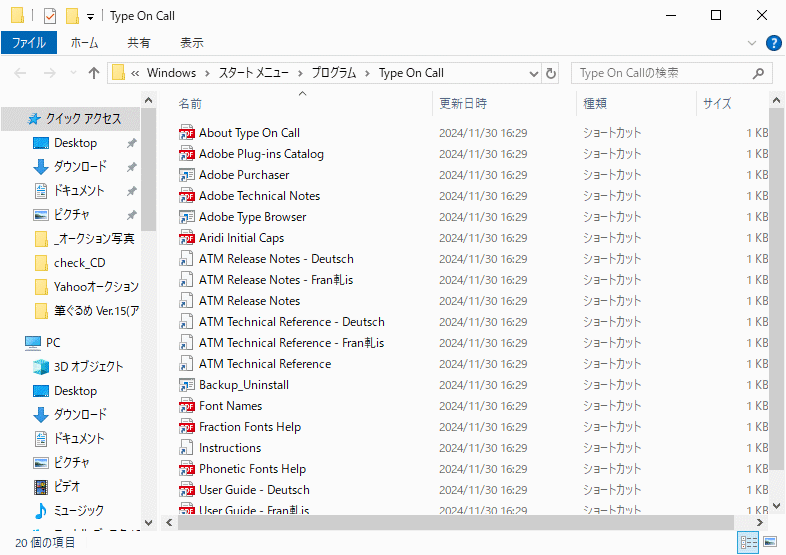
Task: Click the Backup_Uninstall shortcut icon
Action: click(186, 385)
